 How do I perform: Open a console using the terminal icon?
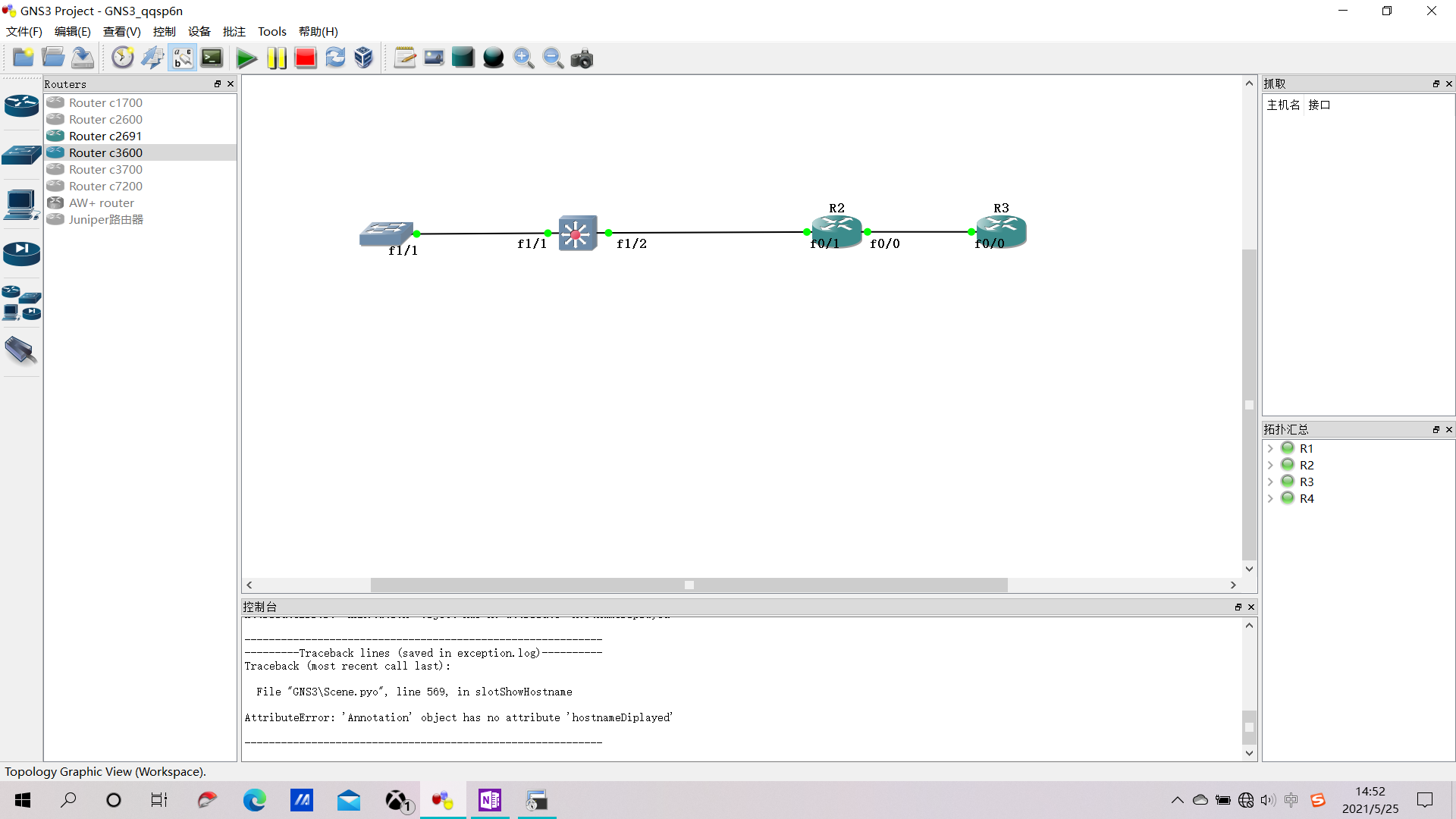[212, 57]
